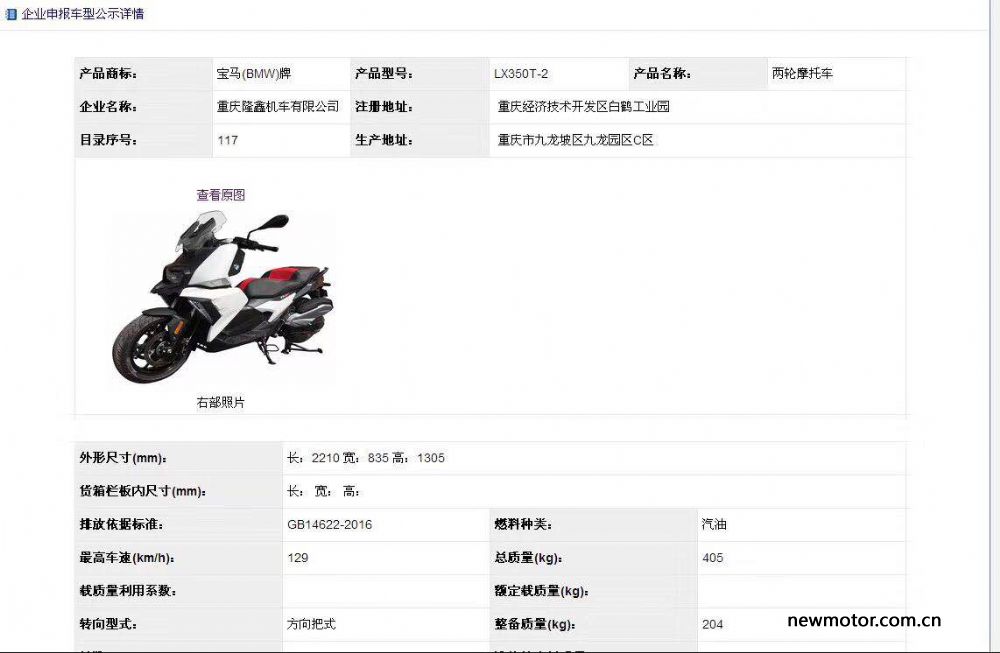
Task: Select emission standard GB14622-2016
Action: click(x=330, y=525)
